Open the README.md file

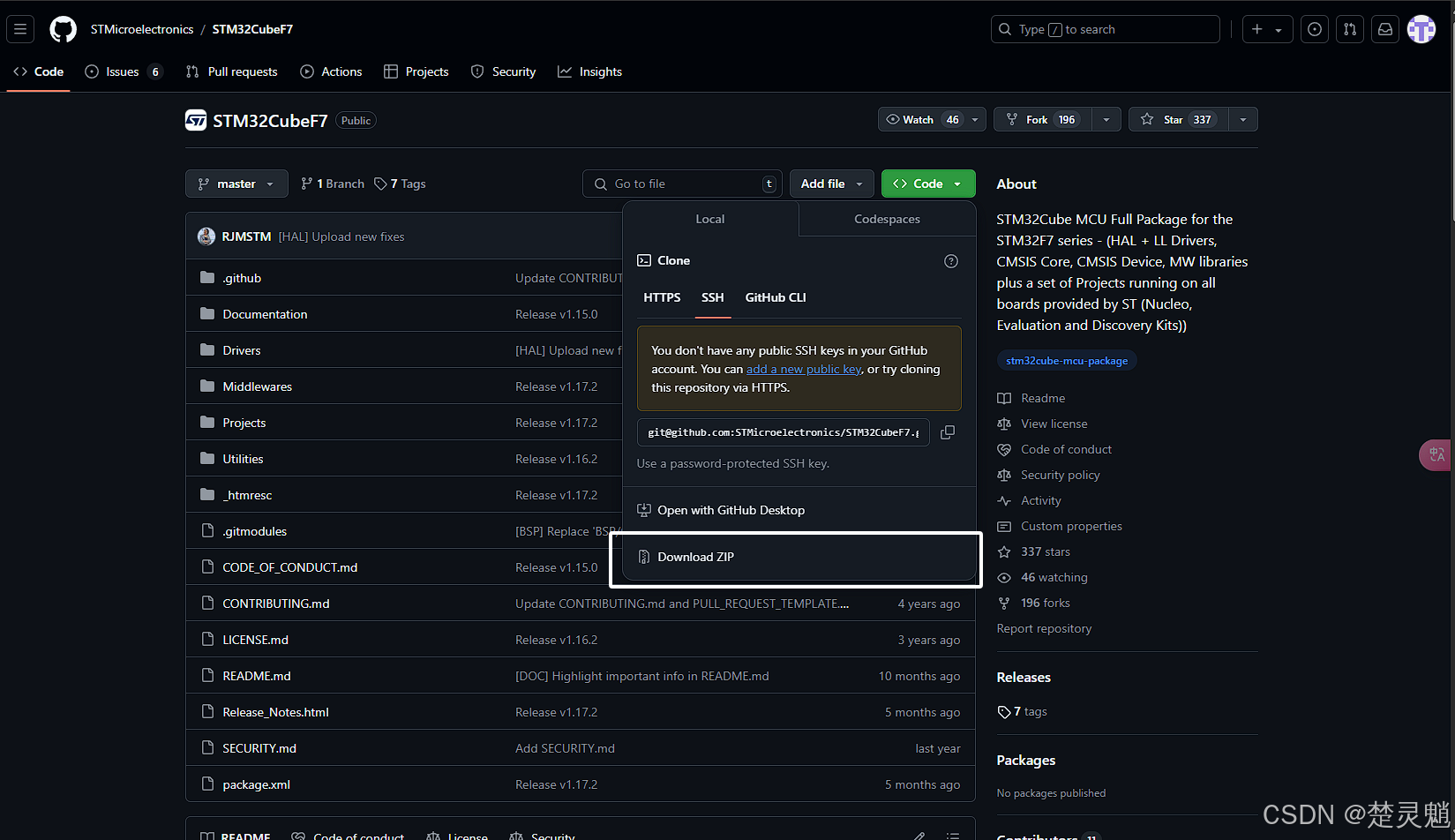[x=257, y=676]
